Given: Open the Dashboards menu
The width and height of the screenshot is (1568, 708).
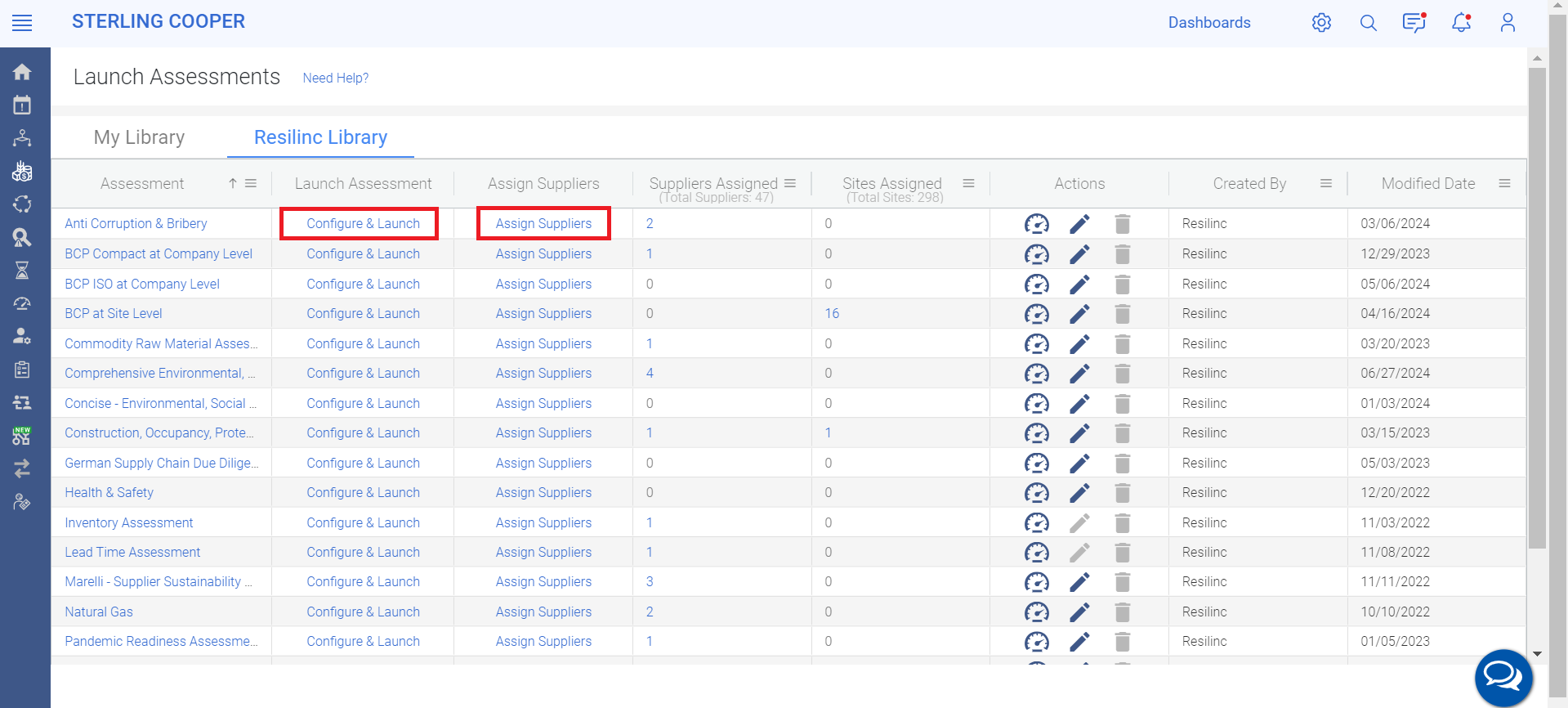Looking at the screenshot, I should [1209, 23].
